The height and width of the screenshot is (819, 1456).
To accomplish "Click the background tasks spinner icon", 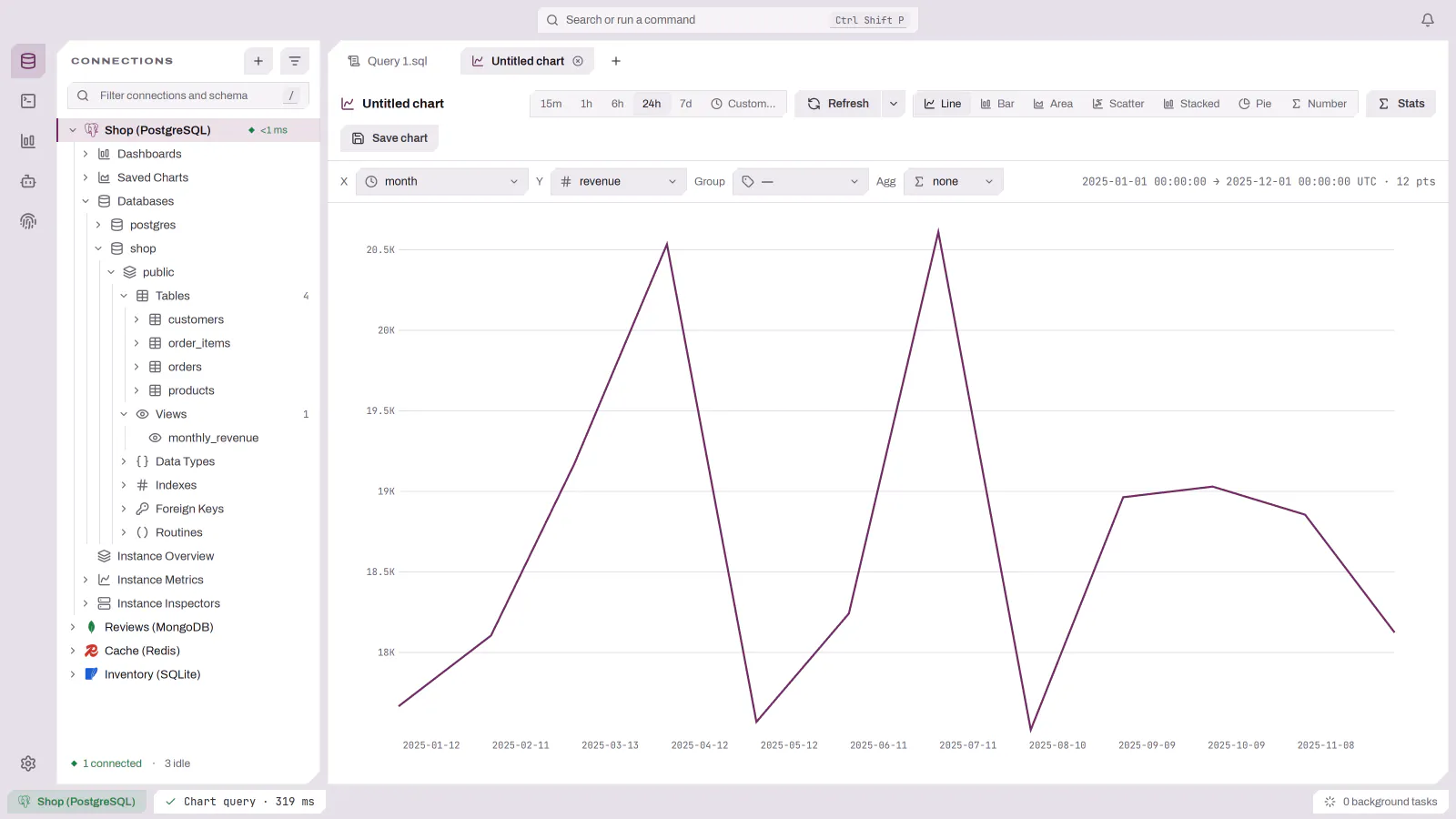I will (1330, 802).
